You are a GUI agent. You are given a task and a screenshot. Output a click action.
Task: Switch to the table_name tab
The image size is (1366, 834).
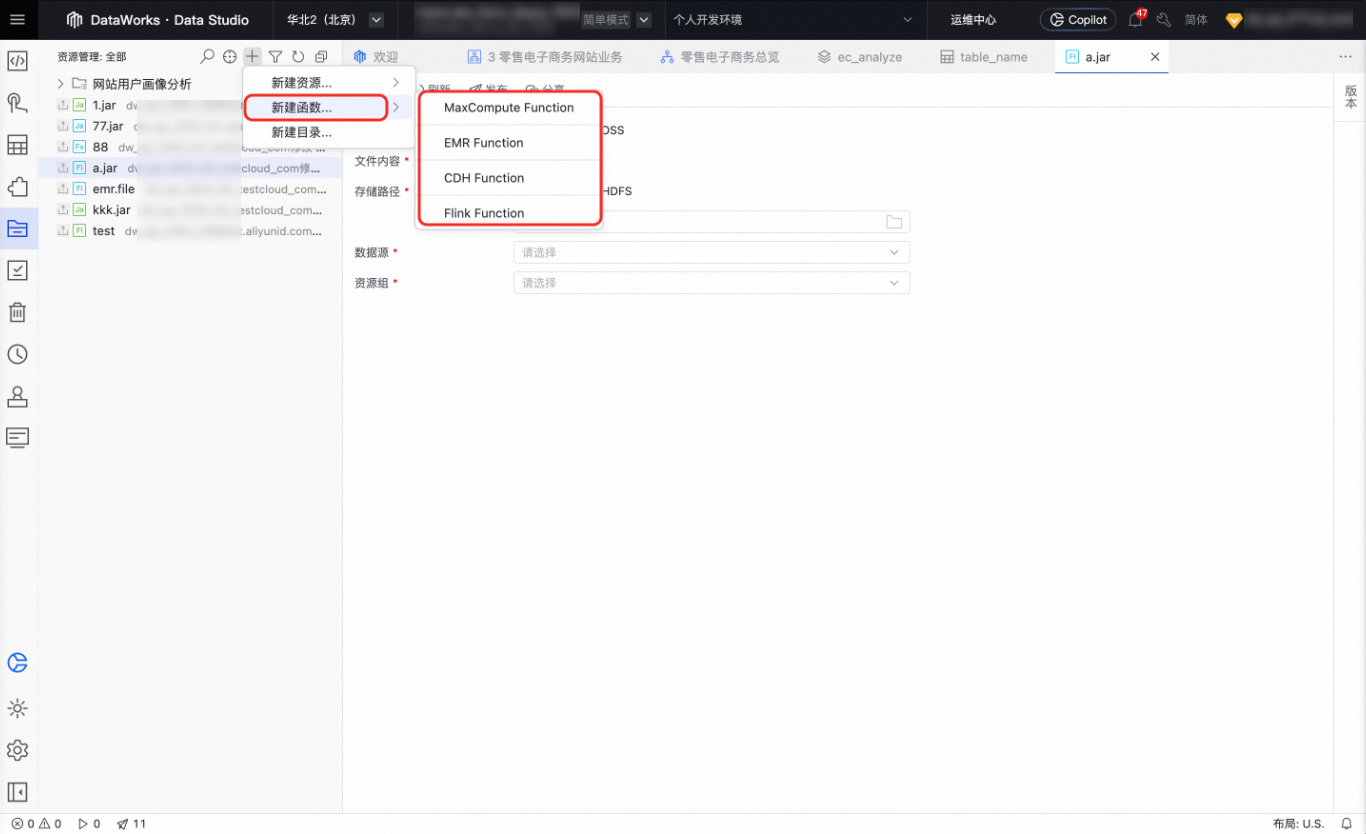click(x=984, y=57)
